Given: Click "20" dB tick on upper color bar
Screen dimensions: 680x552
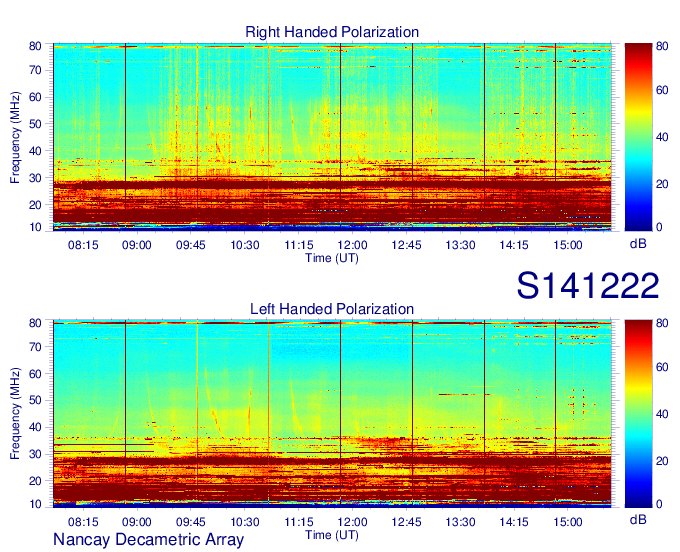Looking at the screenshot, I should [662, 184].
